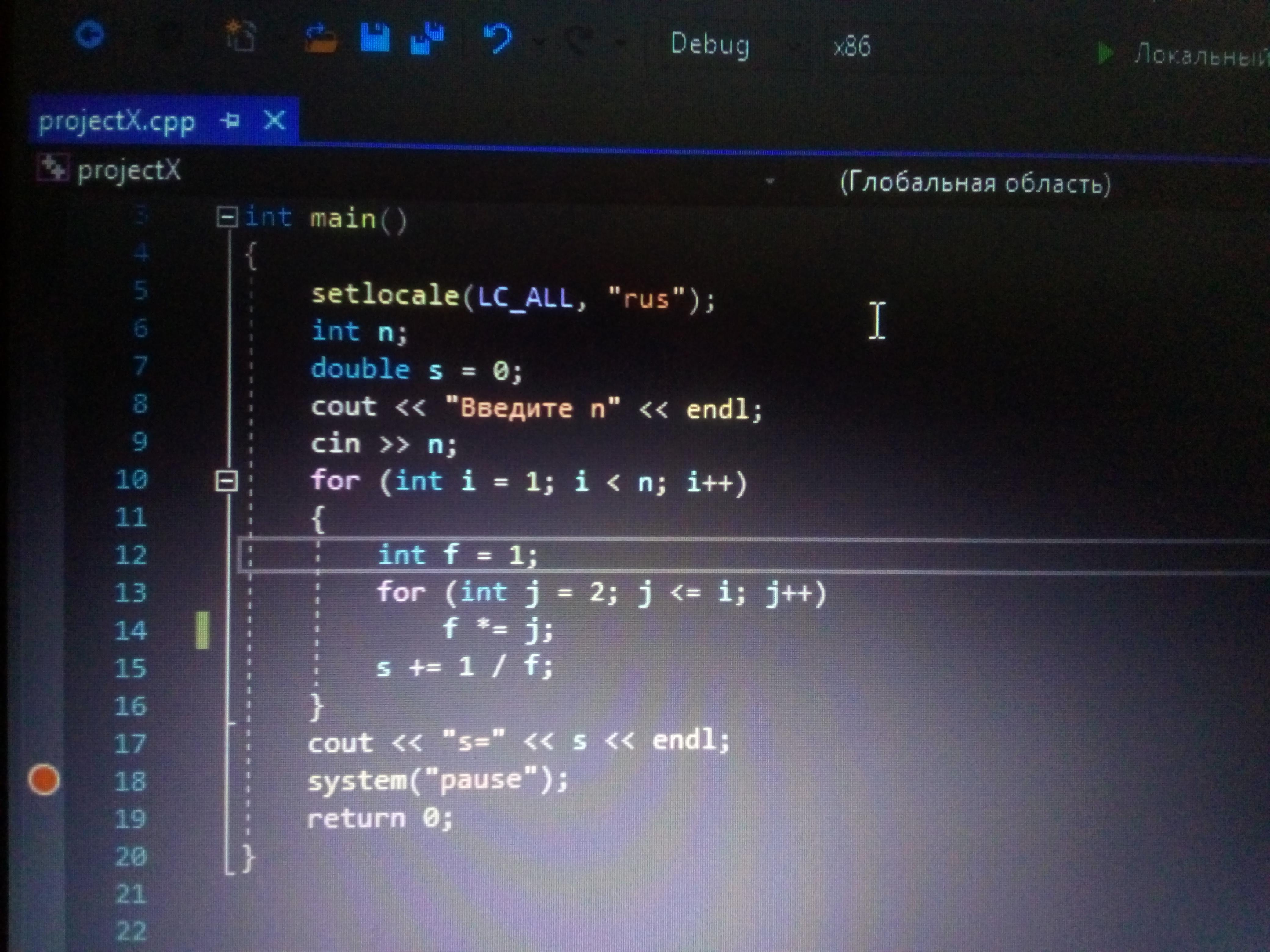
Task: Switch to the projectX.cpp tab
Action: point(117,122)
